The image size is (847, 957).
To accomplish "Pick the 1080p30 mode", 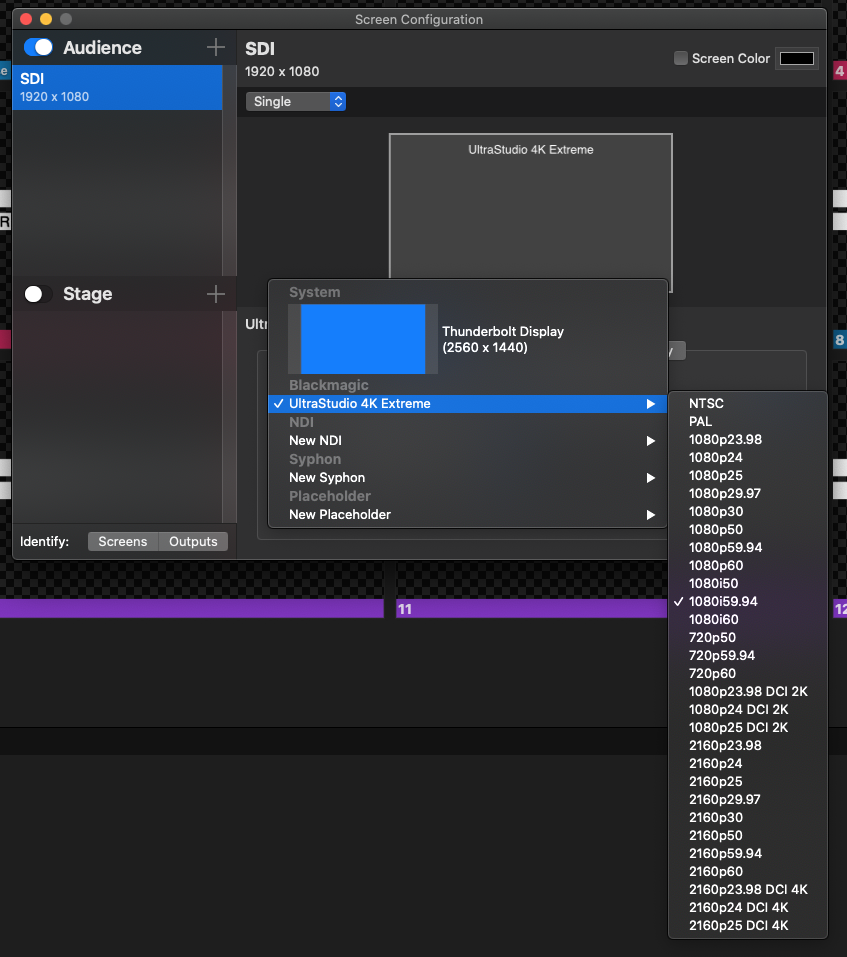I will [x=748, y=511].
